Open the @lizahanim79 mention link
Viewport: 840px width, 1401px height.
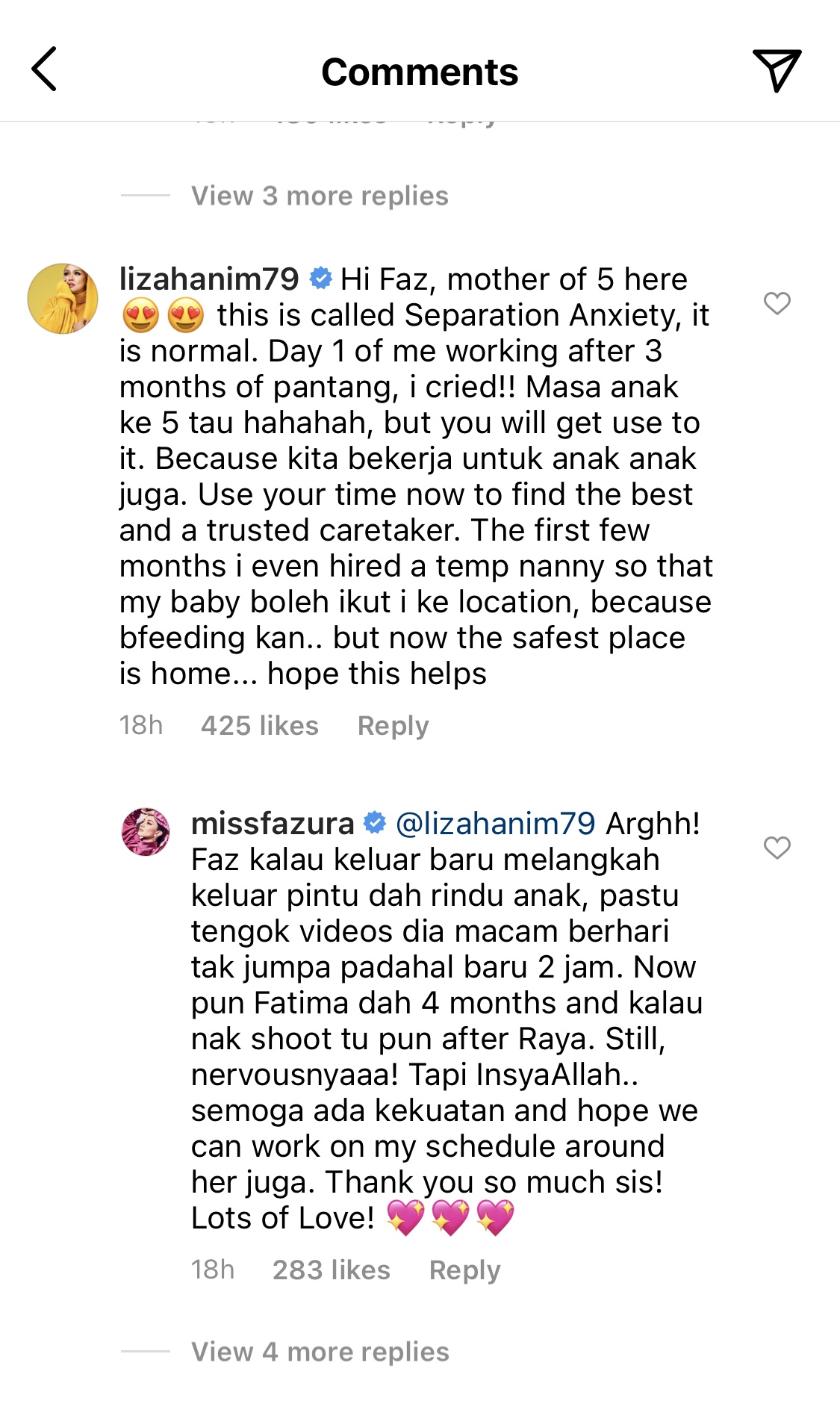coord(495,823)
